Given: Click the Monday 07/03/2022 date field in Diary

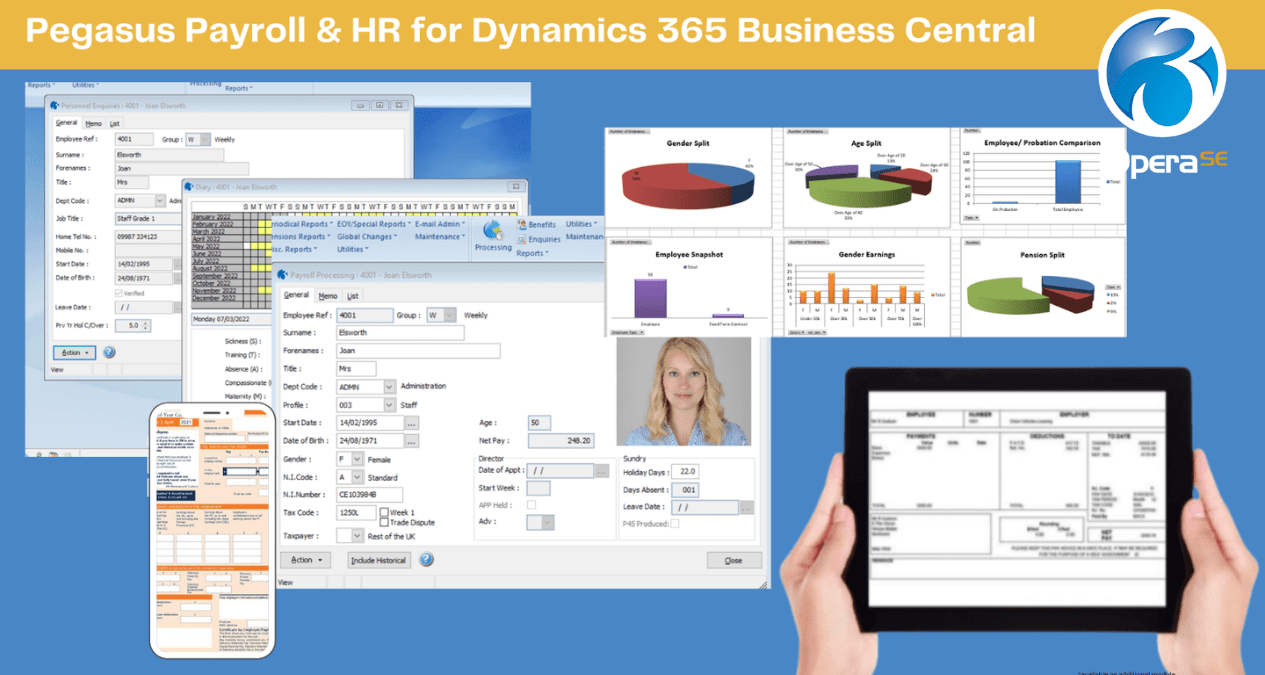Looking at the screenshot, I should pos(231,320).
